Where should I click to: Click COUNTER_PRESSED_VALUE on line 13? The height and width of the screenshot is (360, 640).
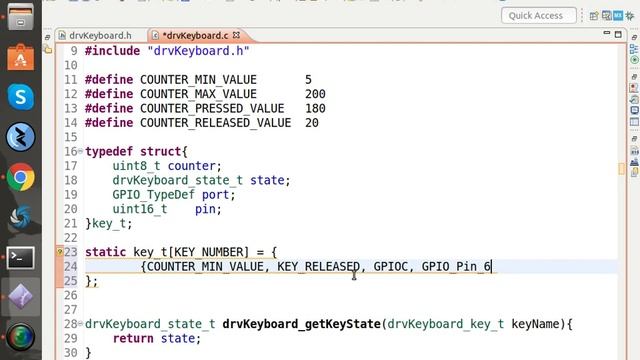(212, 109)
